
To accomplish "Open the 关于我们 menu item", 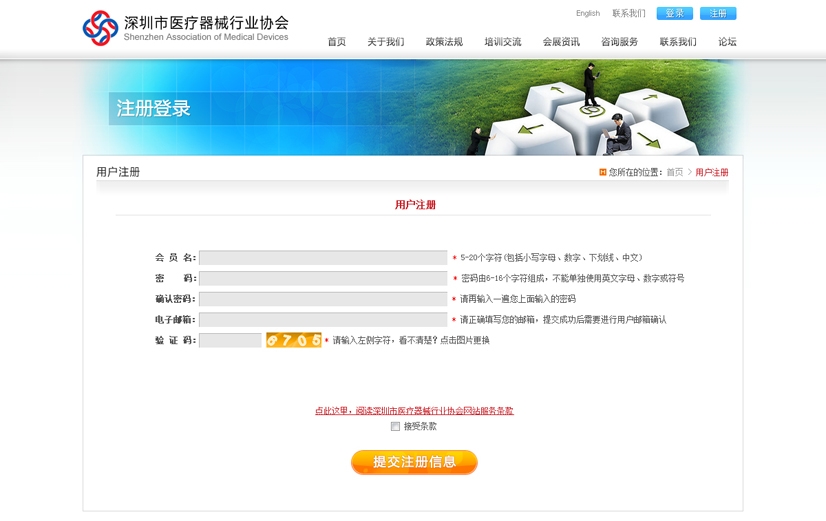I will (x=385, y=42).
